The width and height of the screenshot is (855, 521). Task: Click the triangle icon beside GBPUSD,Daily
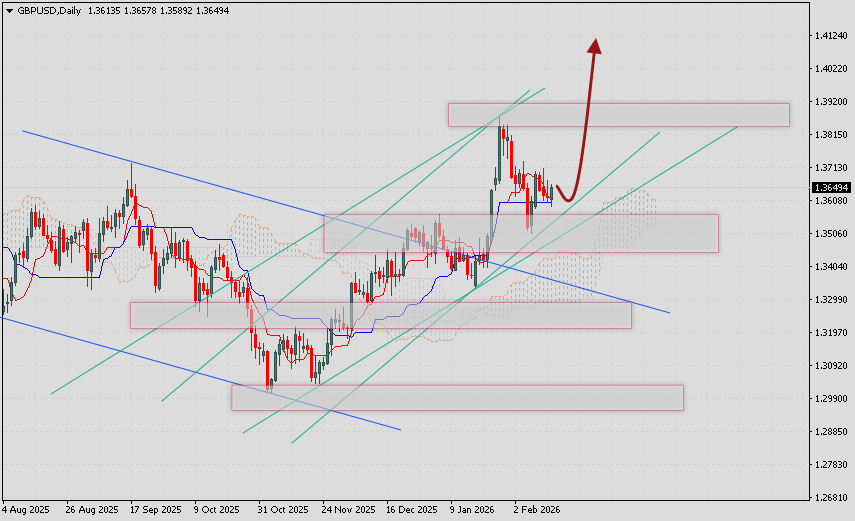pos(9,8)
